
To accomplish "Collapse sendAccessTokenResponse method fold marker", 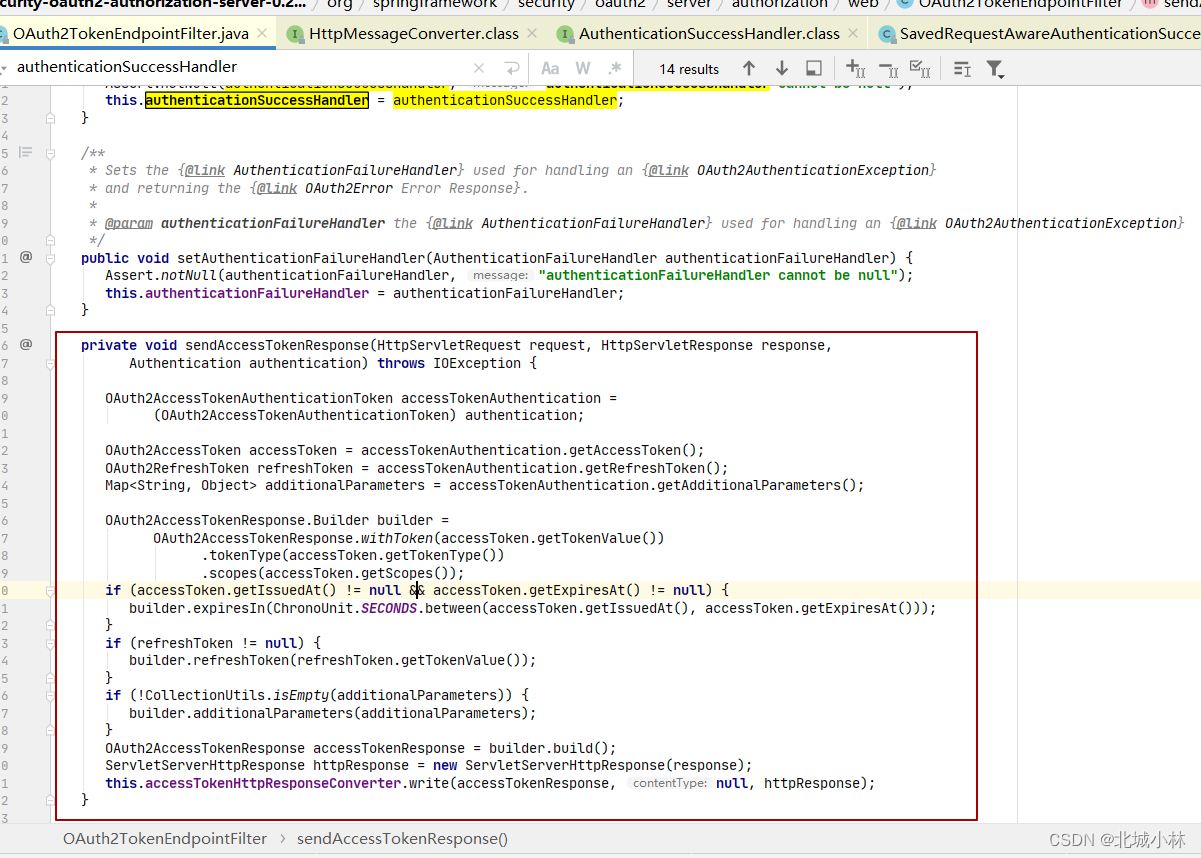I will (50, 362).
